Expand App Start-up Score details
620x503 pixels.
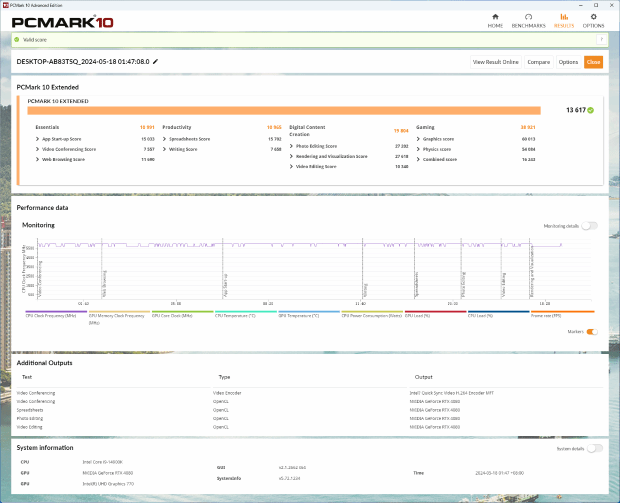(x=37, y=139)
